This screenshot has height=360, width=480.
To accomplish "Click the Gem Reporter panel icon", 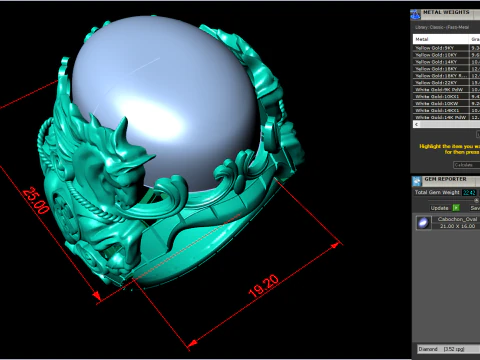I will point(417,181).
